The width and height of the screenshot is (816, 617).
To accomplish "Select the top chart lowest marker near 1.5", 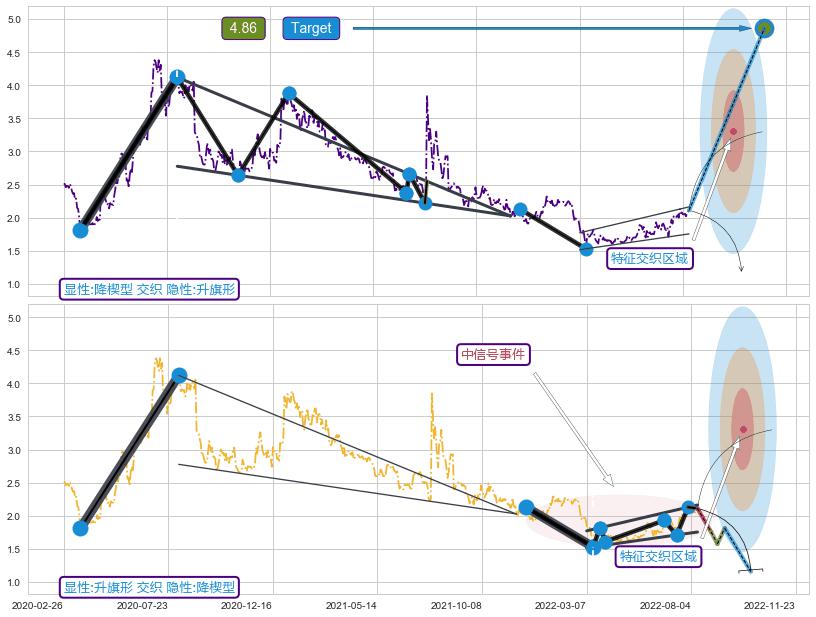I will (586, 249).
